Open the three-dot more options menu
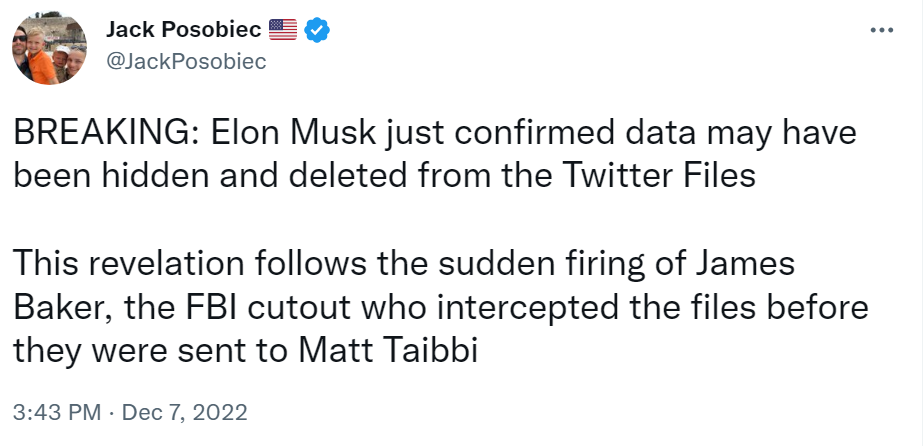923x446 pixels. click(x=881, y=31)
